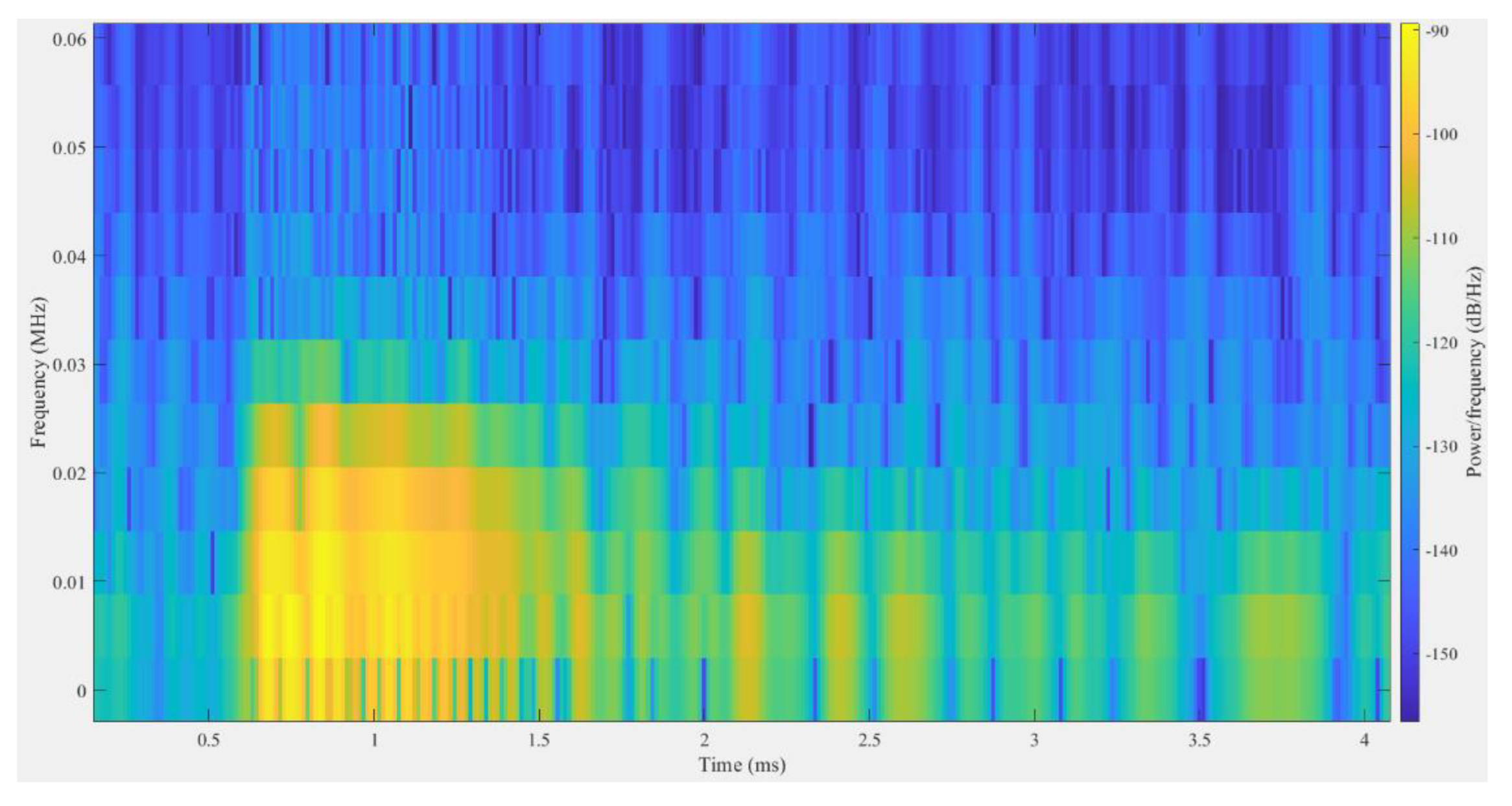
Task: Click the 0.06 frequency tick label
Action: click(x=69, y=39)
